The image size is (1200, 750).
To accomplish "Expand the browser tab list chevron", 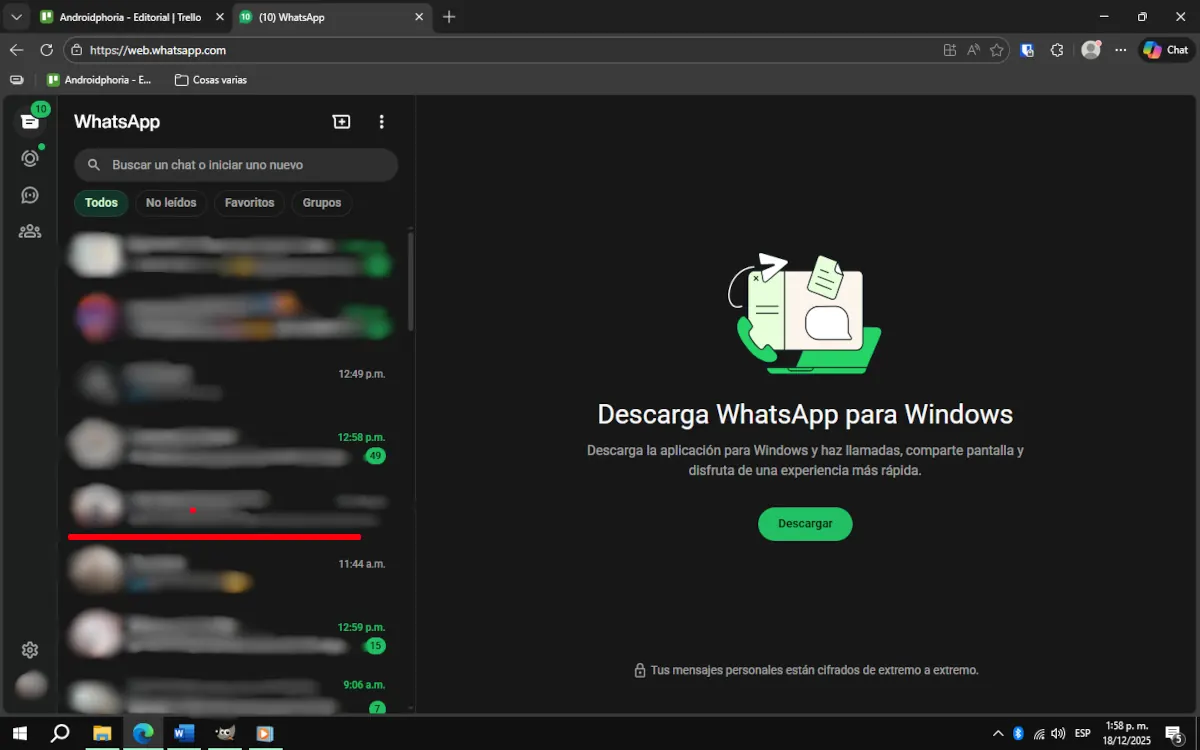I will coord(15,16).
